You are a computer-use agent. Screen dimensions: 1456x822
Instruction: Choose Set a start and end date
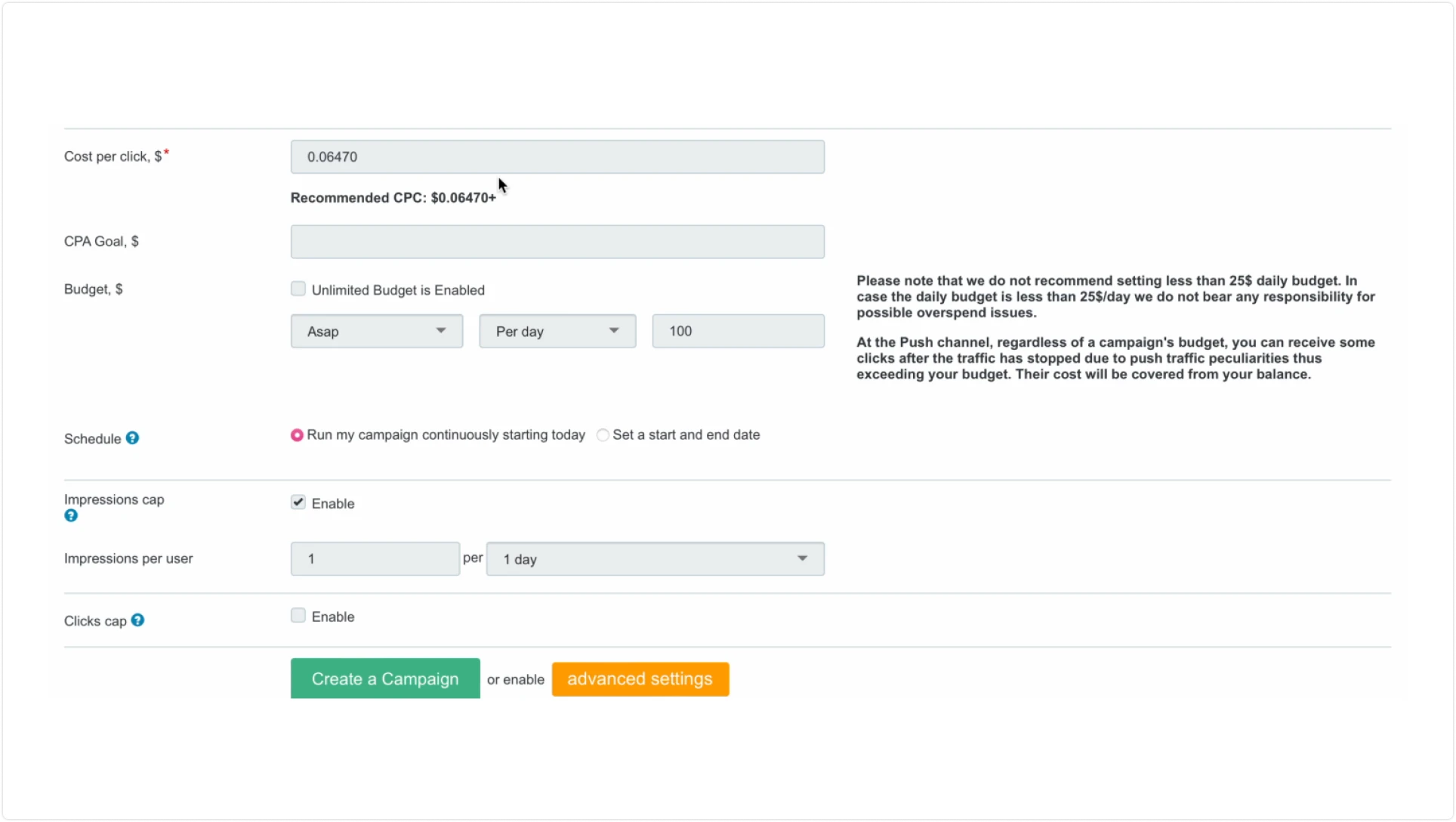pos(603,435)
